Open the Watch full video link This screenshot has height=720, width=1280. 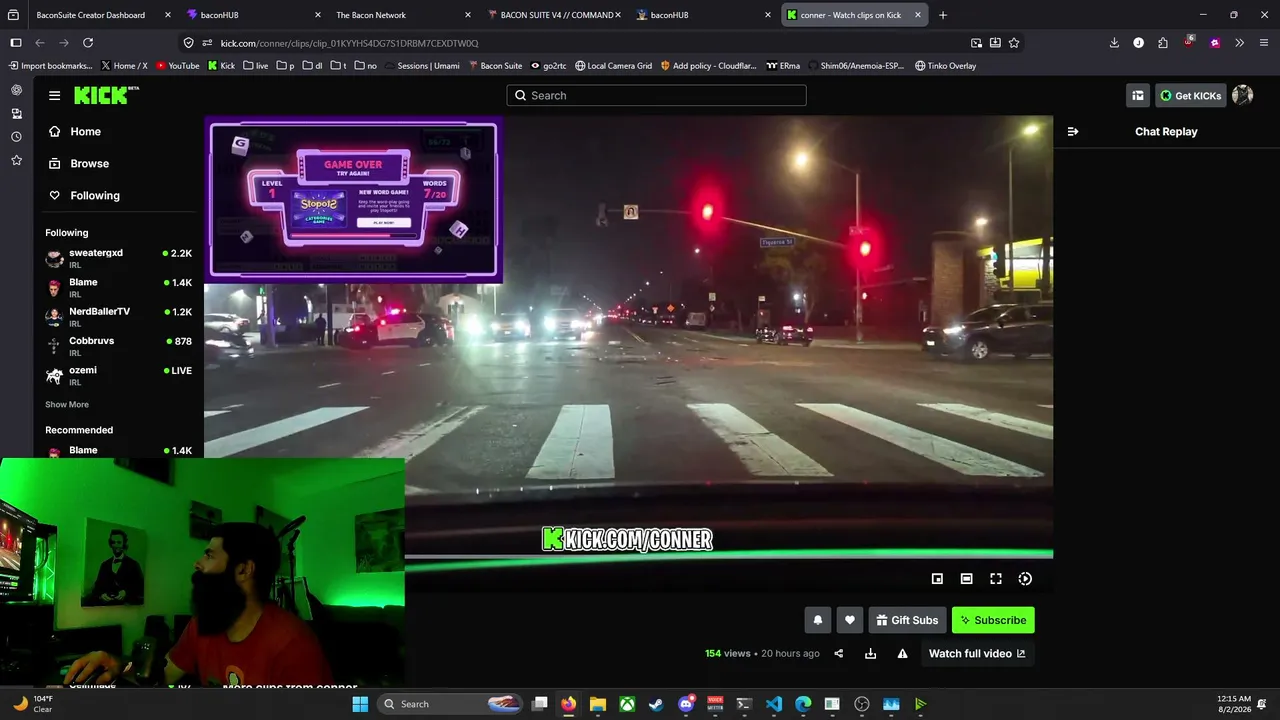[x=977, y=653]
